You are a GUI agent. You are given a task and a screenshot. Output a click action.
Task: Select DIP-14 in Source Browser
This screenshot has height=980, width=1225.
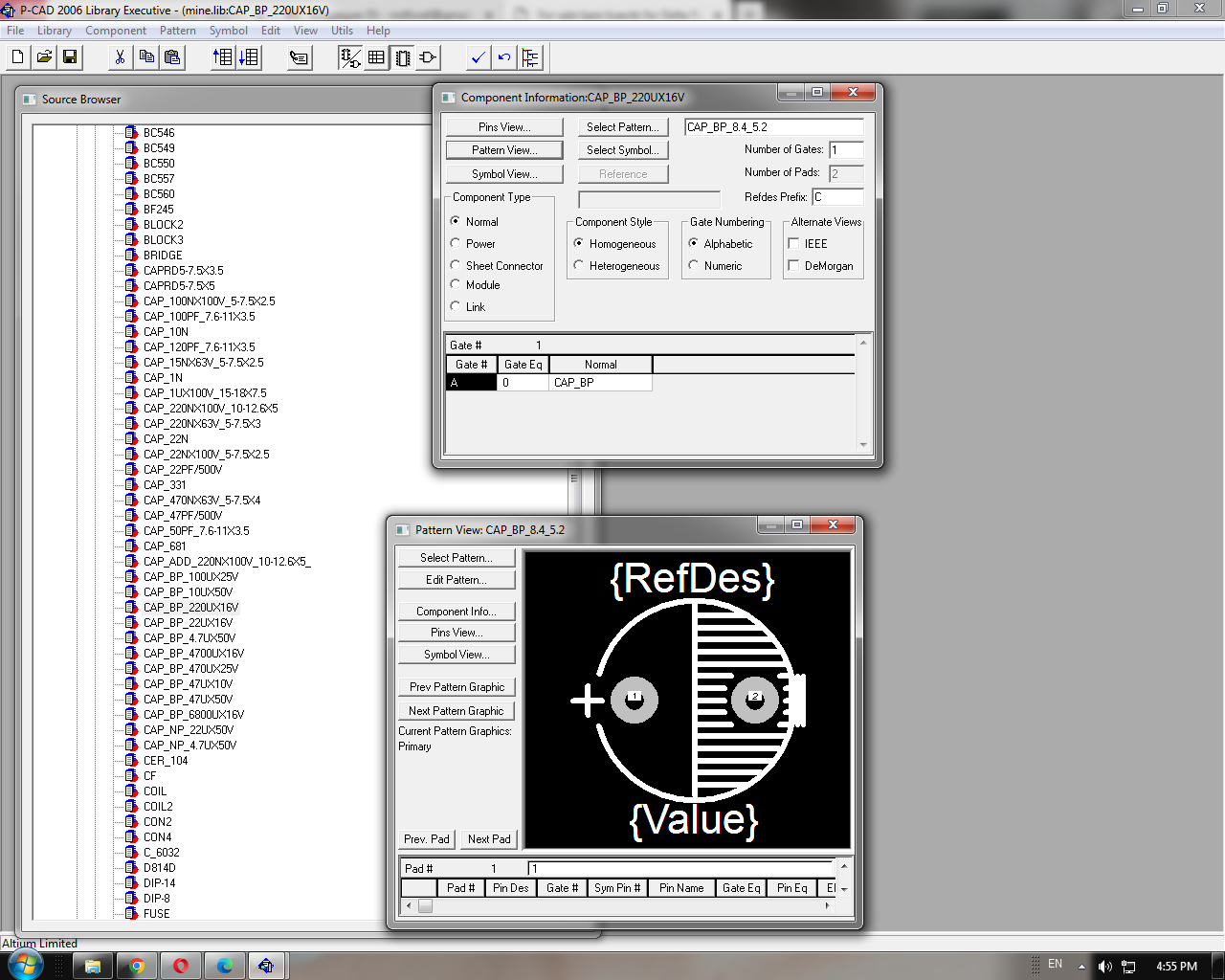160,882
